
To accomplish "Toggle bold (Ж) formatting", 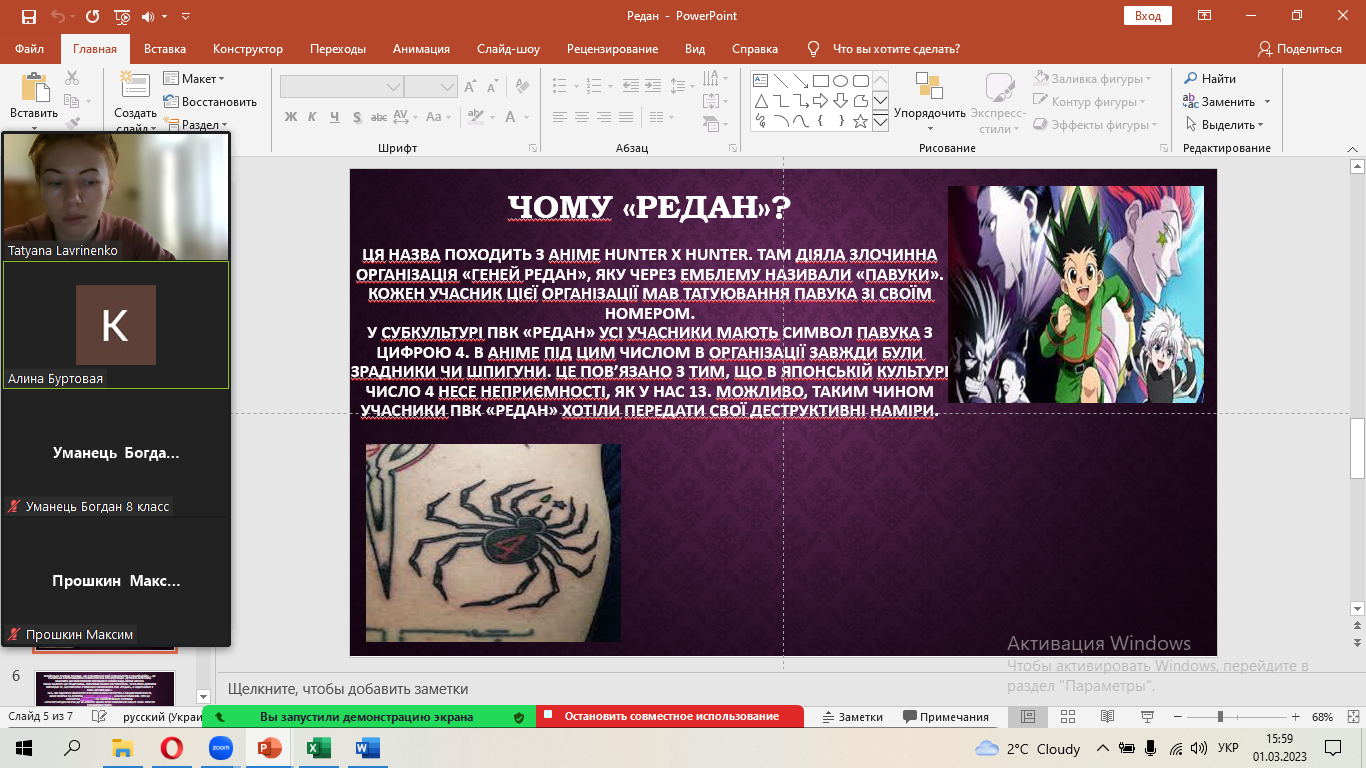I will coord(291,117).
